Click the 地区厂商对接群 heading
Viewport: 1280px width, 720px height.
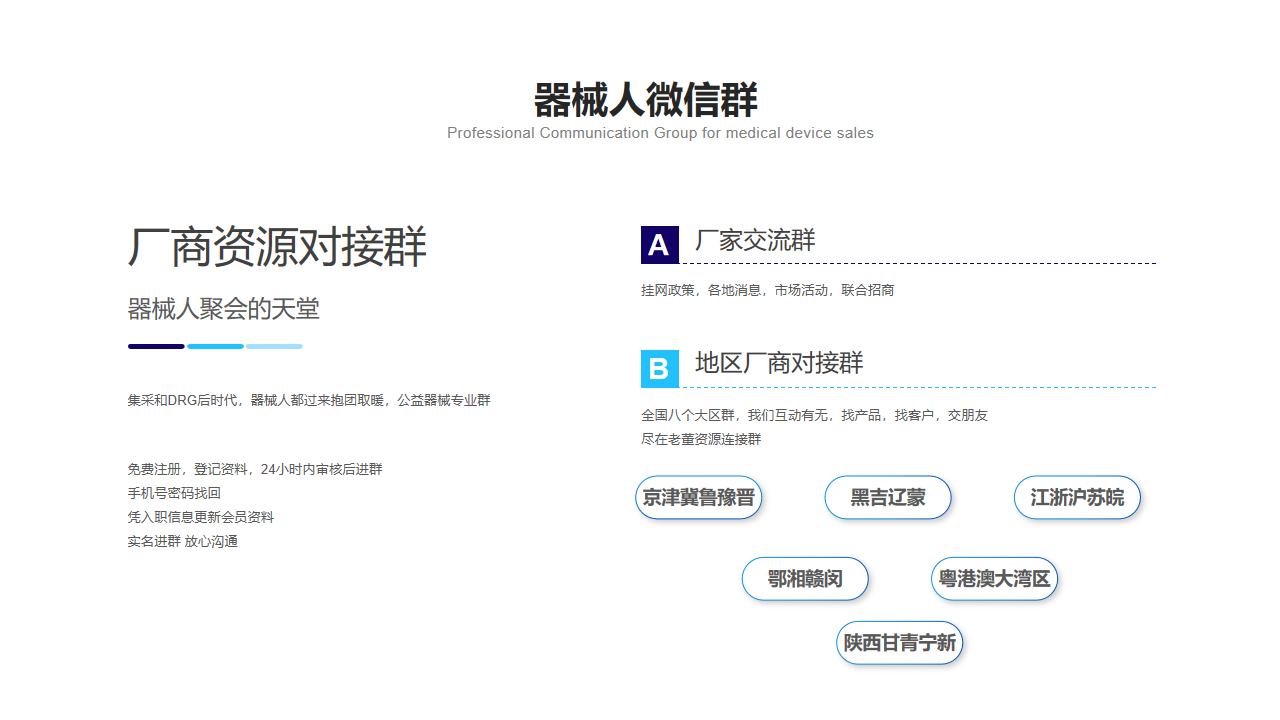click(x=779, y=363)
